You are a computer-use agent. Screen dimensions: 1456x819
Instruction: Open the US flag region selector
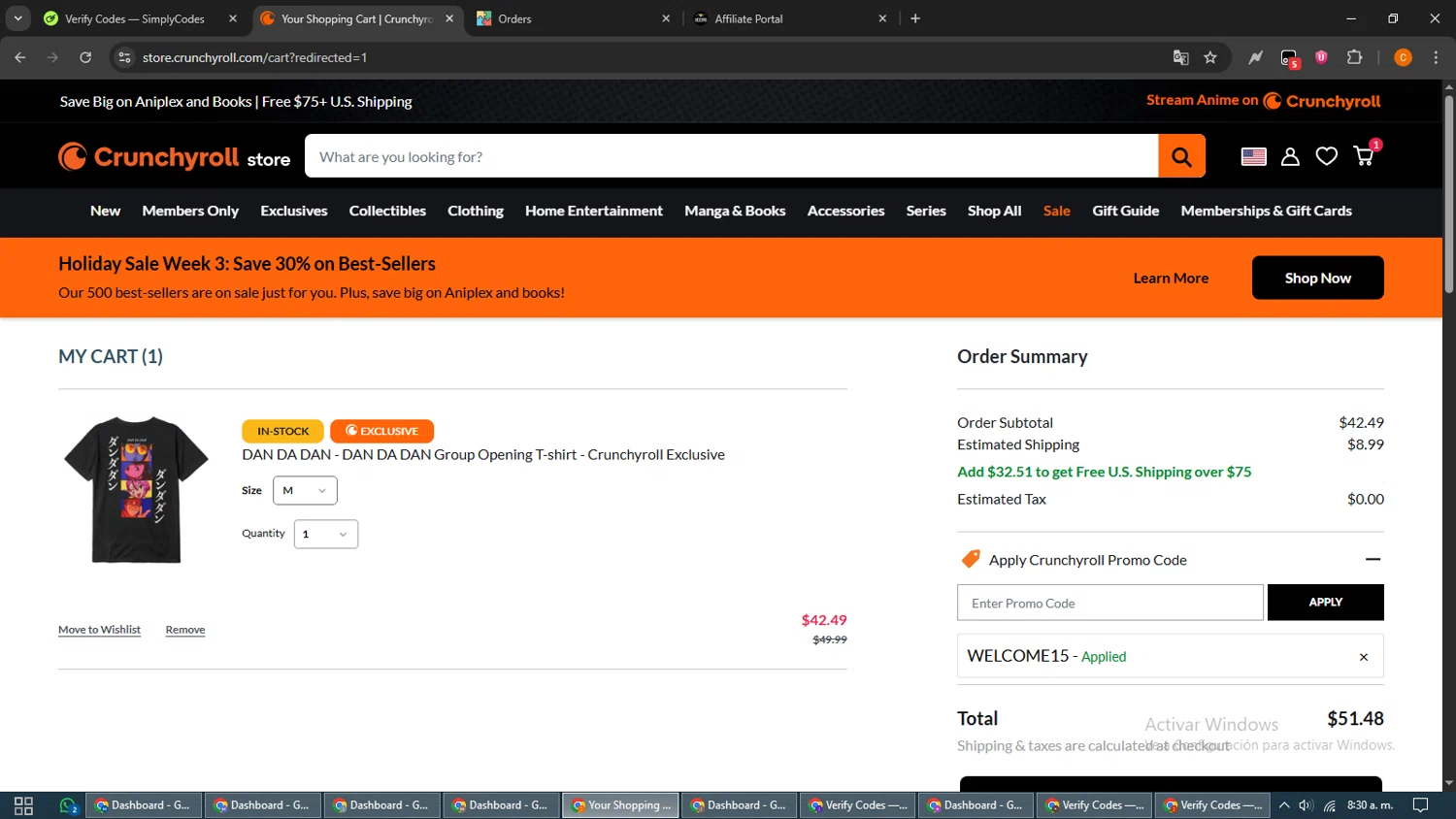click(1253, 156)
